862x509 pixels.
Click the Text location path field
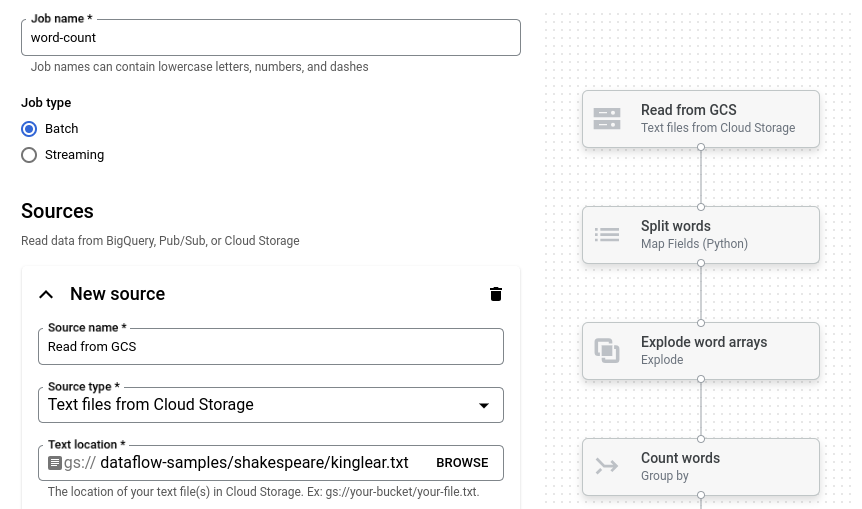[260, 463]
